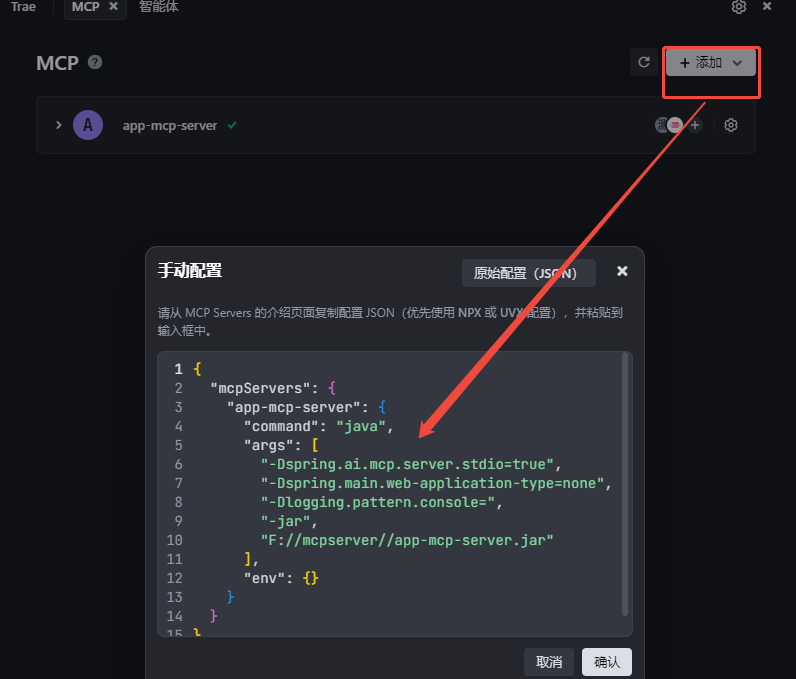Click 原始配置 (JSON) button
This screenshot has width=796, height=679.
pyautogui.click(x=528, y=273)
